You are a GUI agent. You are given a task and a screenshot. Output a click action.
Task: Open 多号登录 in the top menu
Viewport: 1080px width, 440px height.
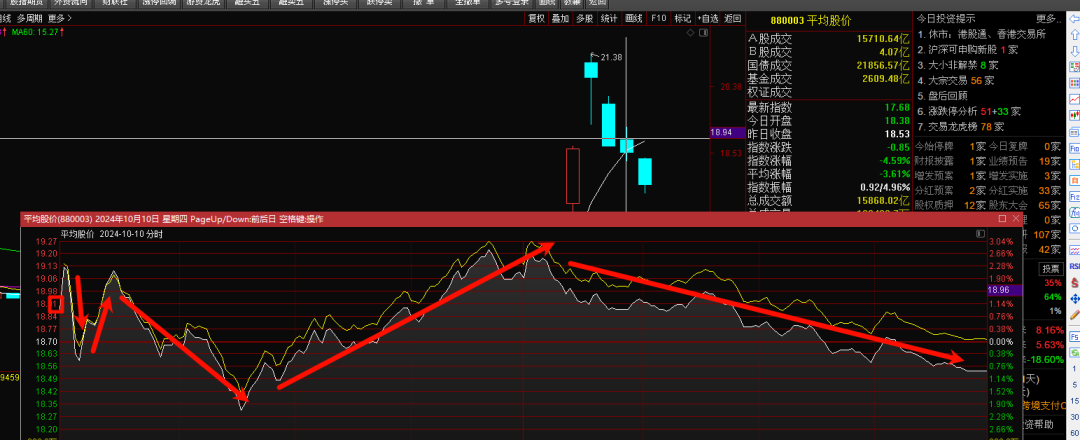point(512,3)
